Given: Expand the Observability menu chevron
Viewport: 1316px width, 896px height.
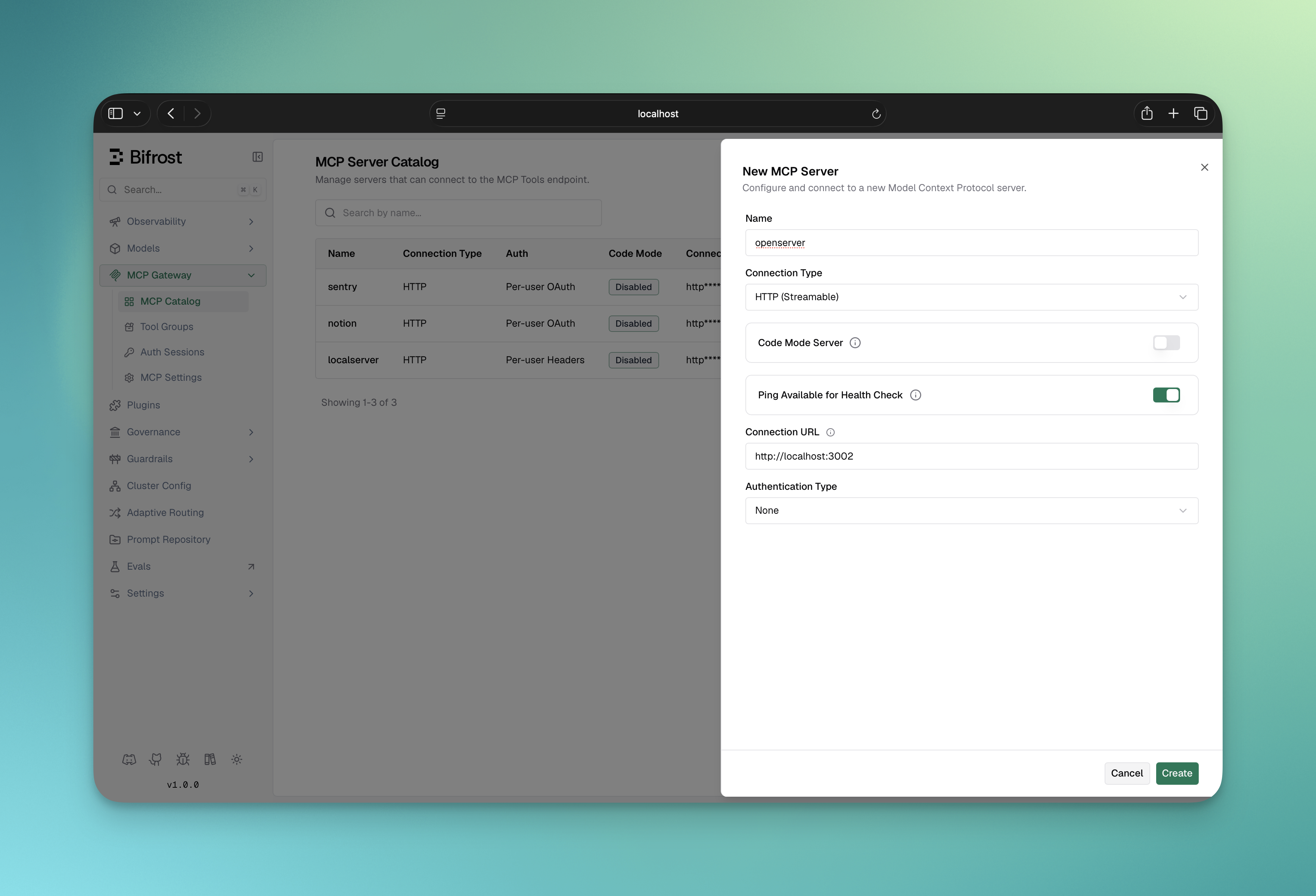Looking at the screenshot, I should pyautogui.click(x=251, y=222).
